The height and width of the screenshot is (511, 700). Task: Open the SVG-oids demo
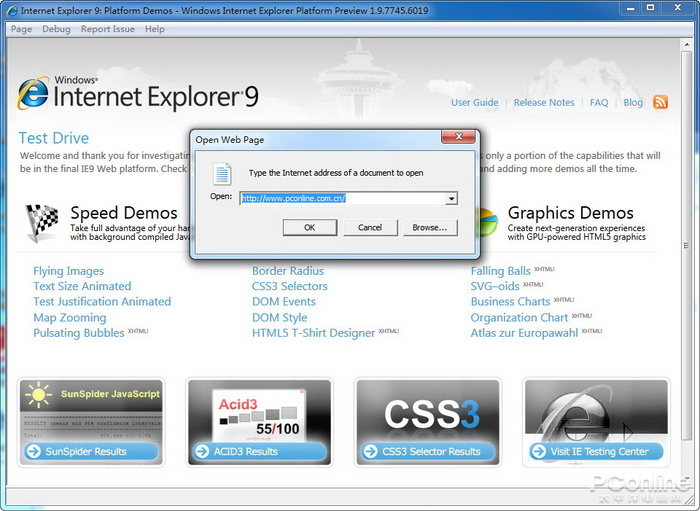coord(495,286)
